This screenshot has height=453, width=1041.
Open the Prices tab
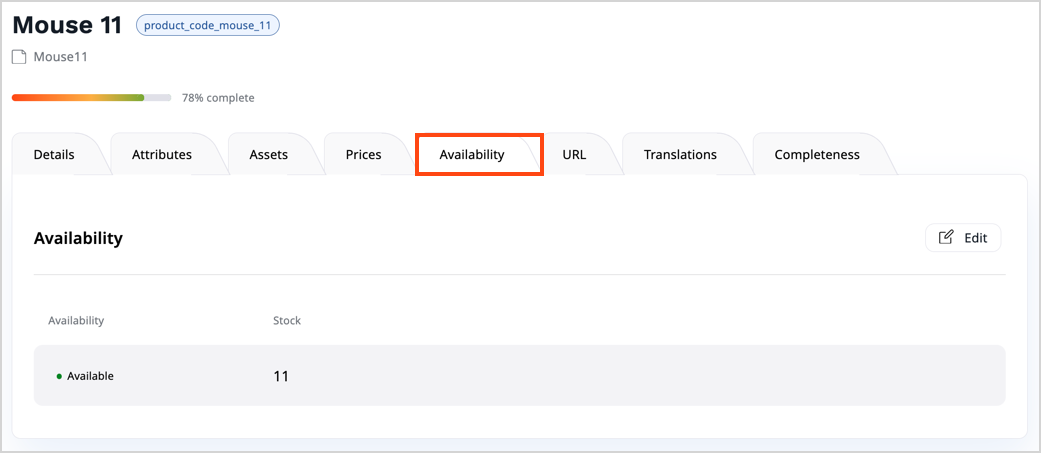(x=364, y=155)
